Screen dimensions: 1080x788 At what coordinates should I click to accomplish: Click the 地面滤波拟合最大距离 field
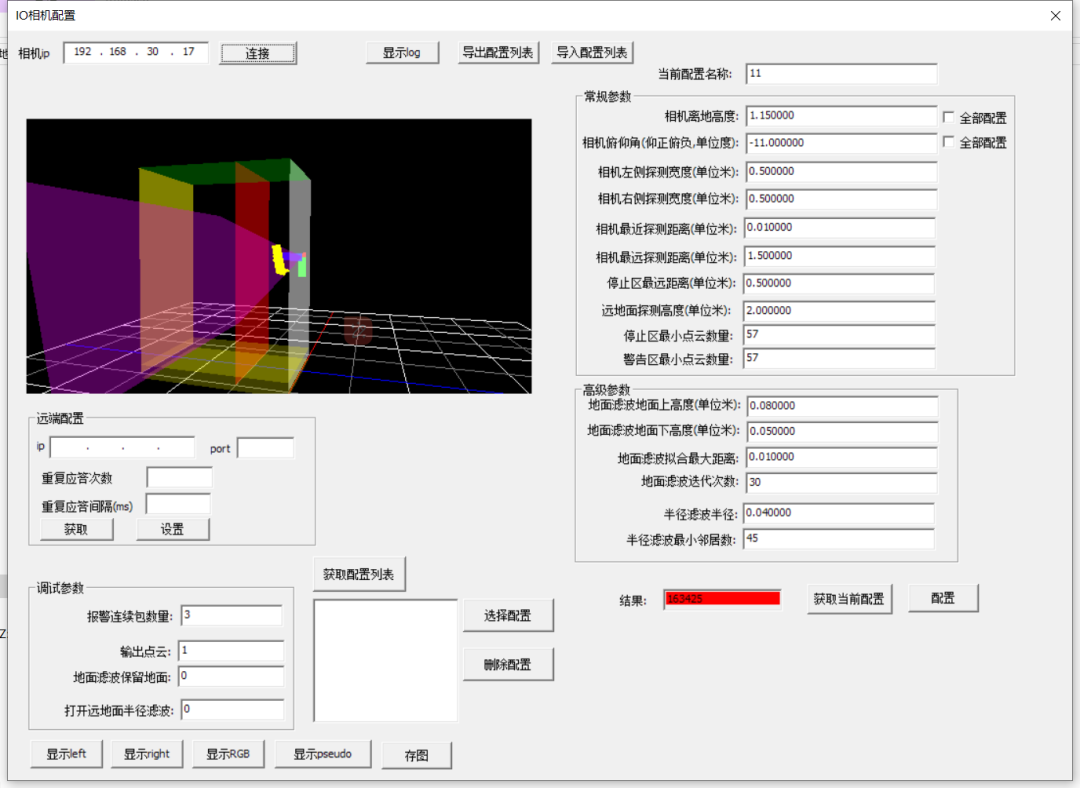click(x=842, y=457)
